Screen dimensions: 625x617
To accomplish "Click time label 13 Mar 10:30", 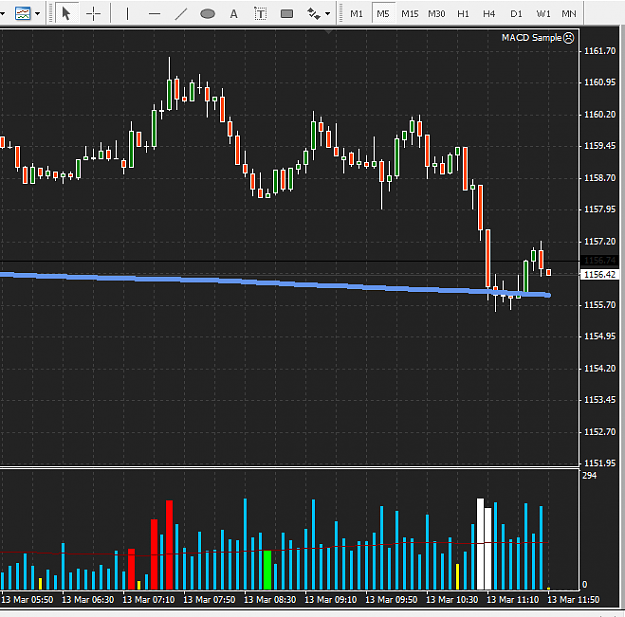I will tap(452, 600).
